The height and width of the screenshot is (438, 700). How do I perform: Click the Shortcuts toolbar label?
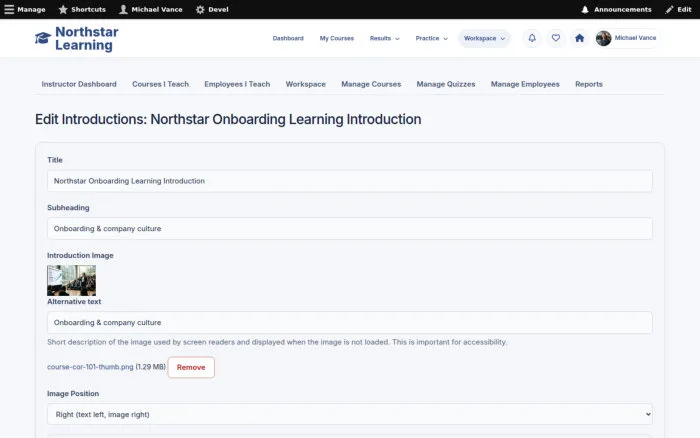[x=88, y=9]
